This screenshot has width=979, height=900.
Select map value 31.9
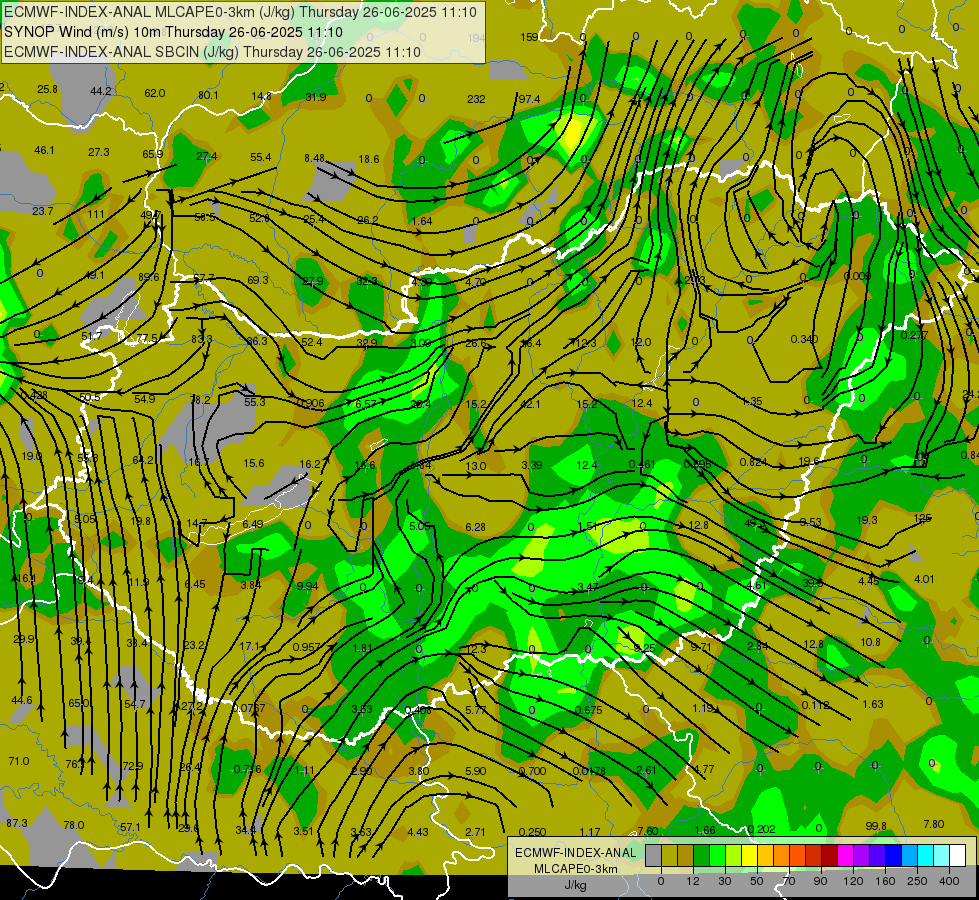315,97
